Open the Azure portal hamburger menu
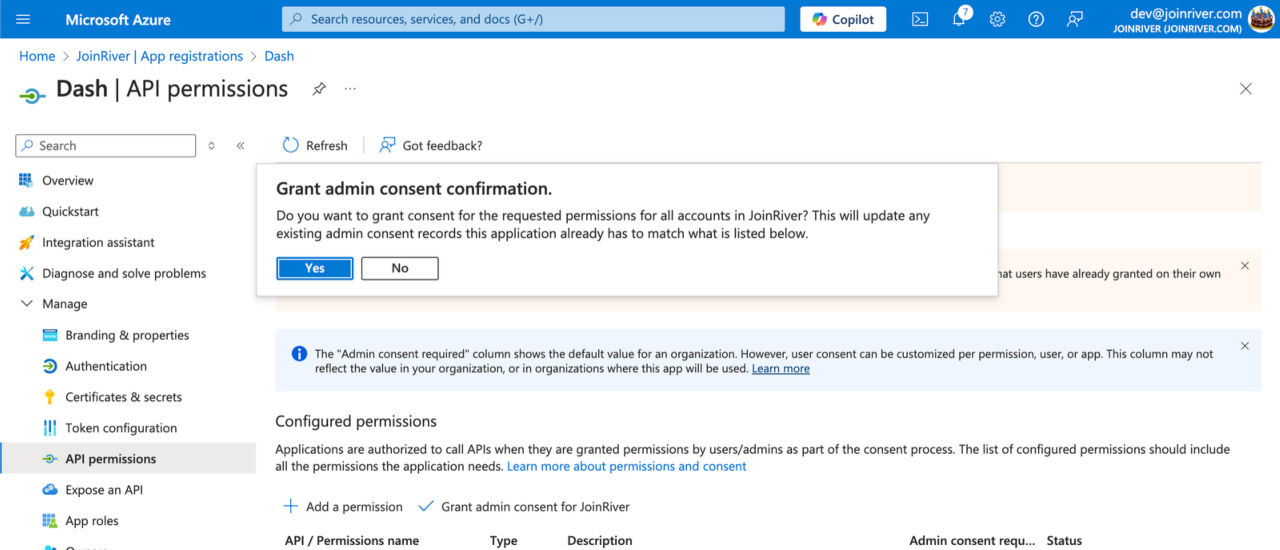 (x=24, y=19)
